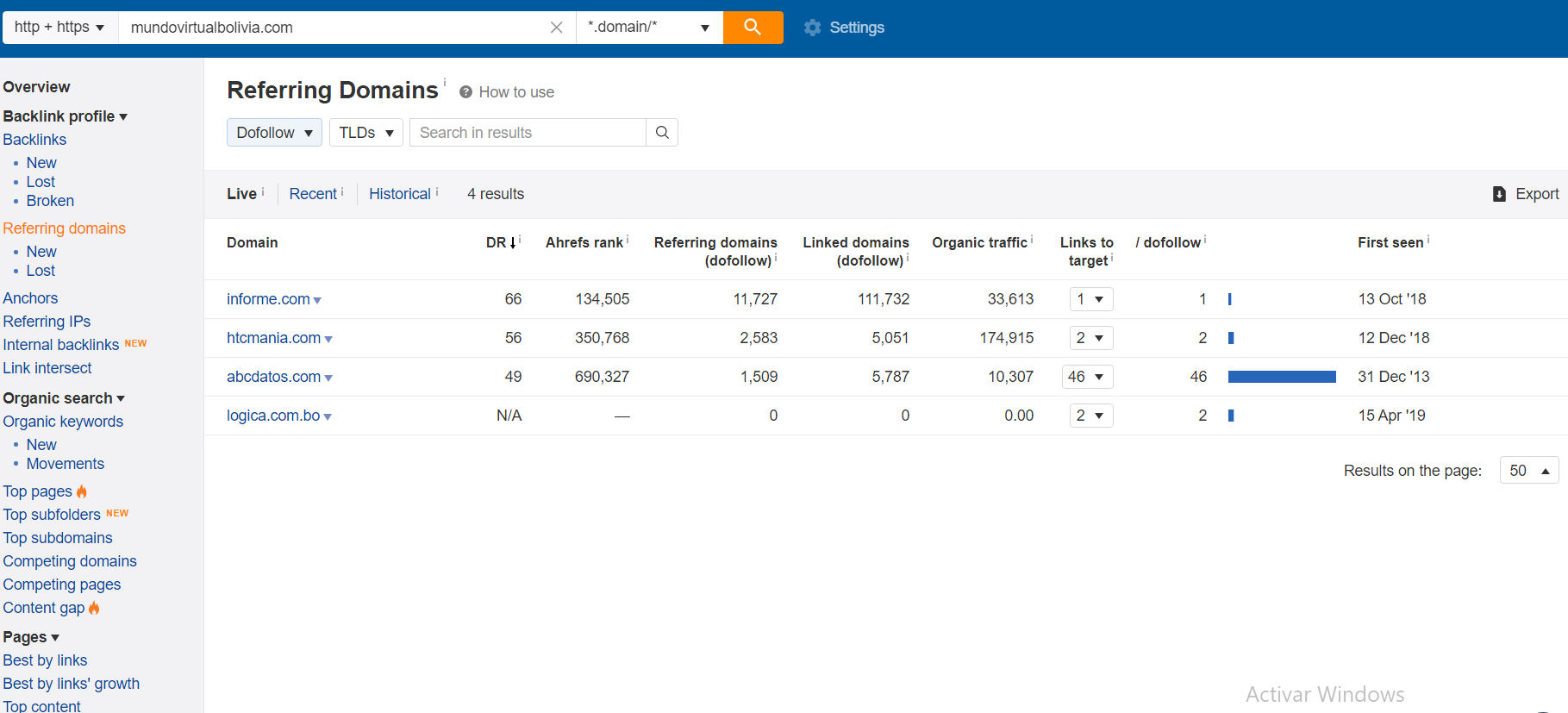Open the htcmania.com domain link
The width and height of the screenshot is (1568, 713).
[x=273, y=338]
